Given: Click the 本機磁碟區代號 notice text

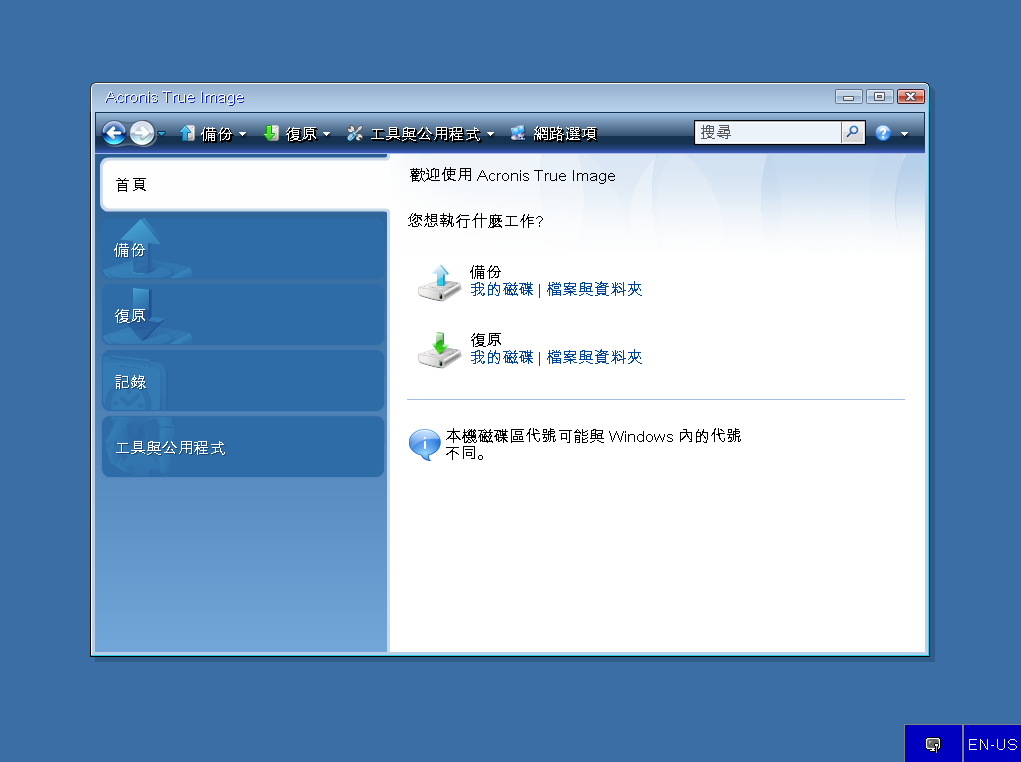Looking at the screenshot, I should click(593, 444).
